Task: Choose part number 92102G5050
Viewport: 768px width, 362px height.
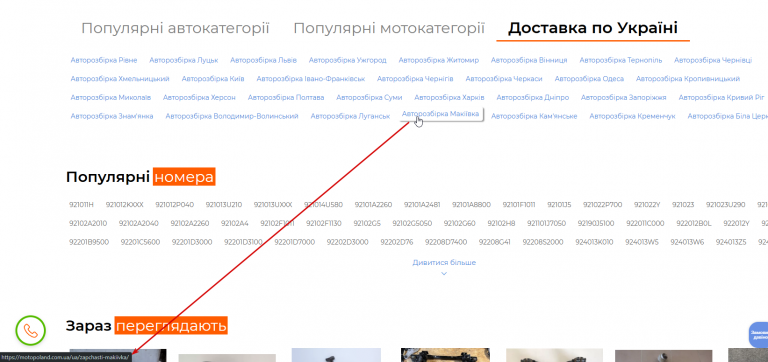Action: pos(412,223)
